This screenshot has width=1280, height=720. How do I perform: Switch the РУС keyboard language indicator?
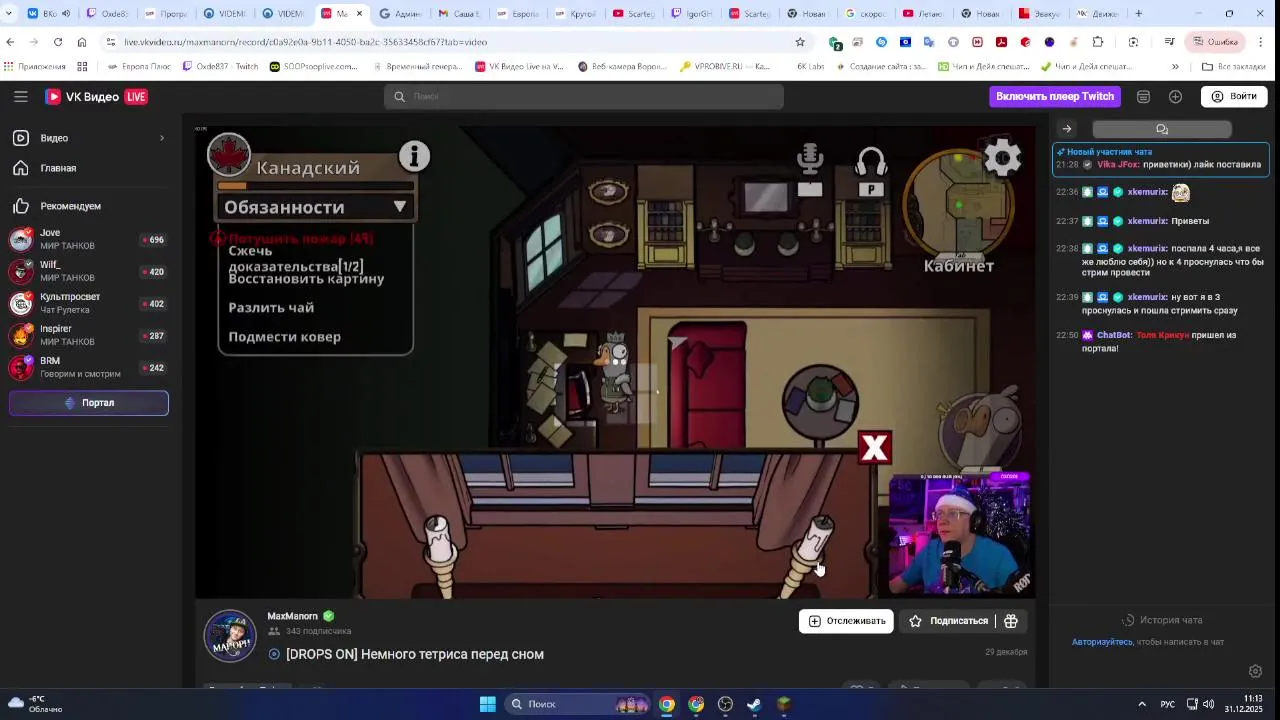click(x=1167, y=704)
